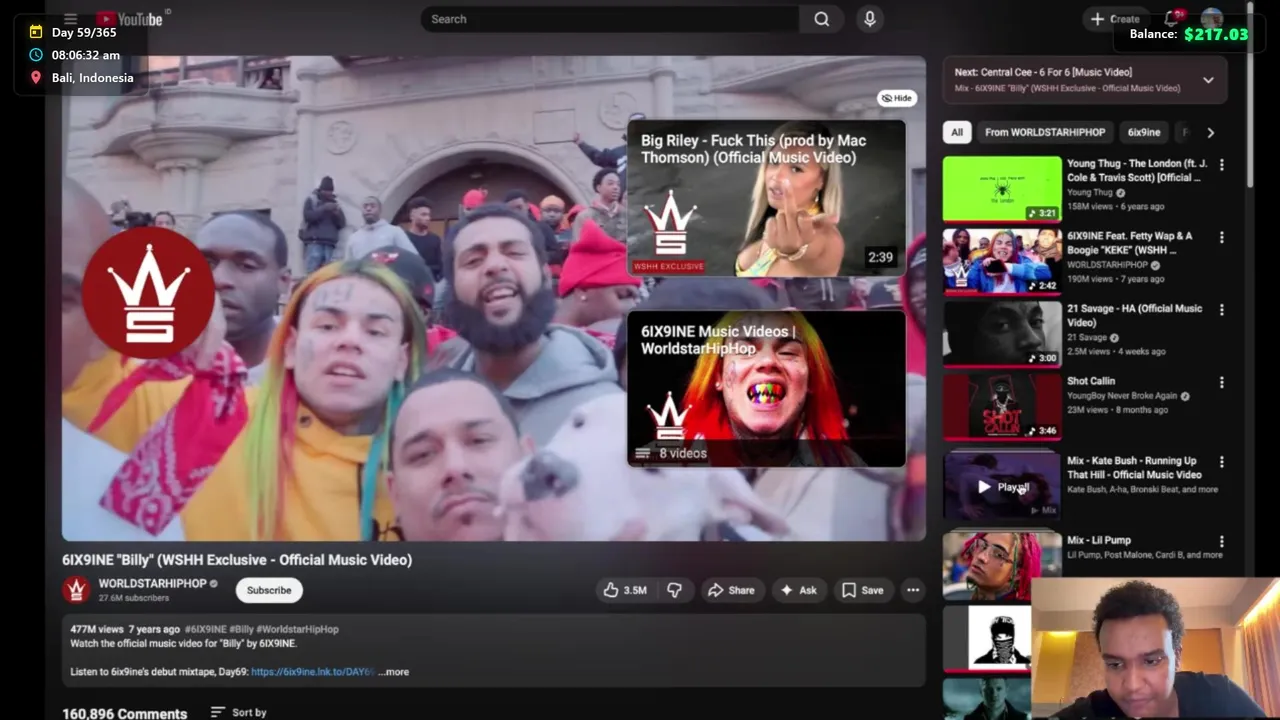Screen dimensions: 1280x720
Task: Open the Shot Callin video thumbnail
Action: pos(1002,406)
